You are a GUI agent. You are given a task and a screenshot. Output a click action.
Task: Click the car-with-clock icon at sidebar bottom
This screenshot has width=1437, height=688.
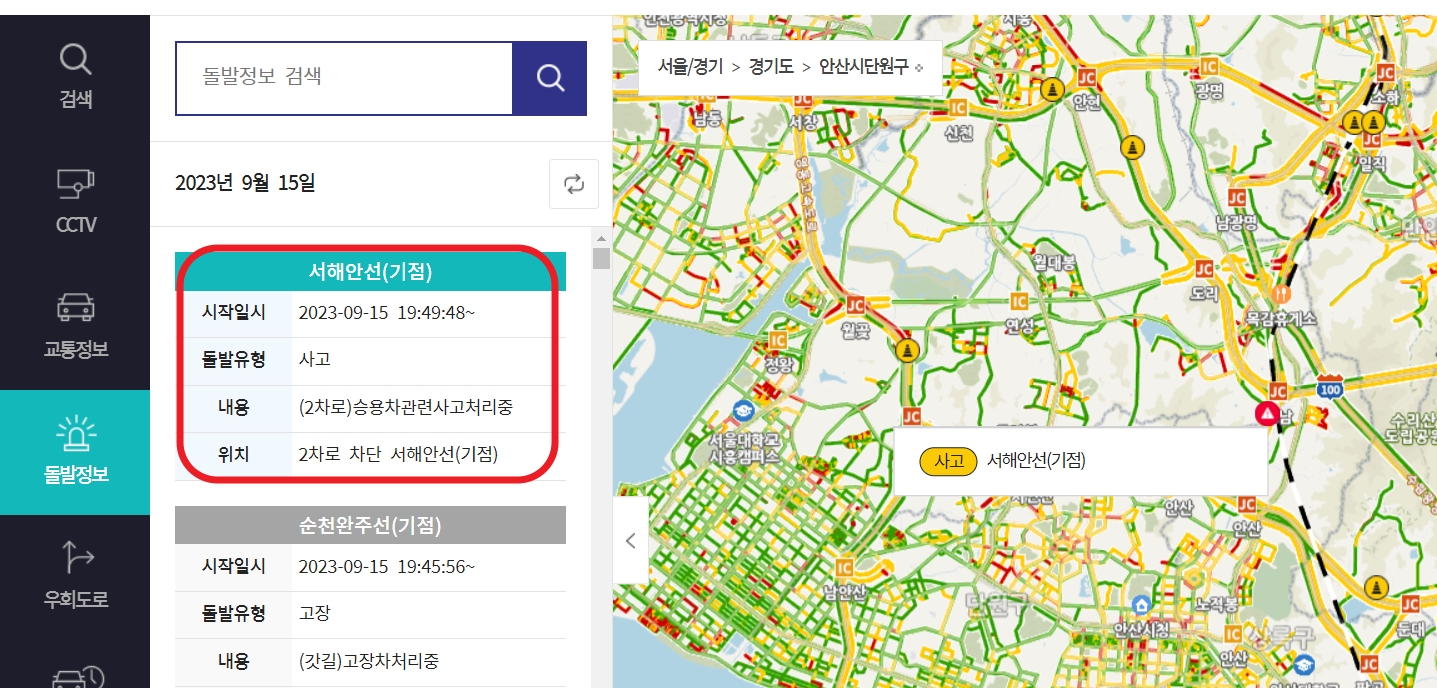pyautogui.click(x=75, y=678)
